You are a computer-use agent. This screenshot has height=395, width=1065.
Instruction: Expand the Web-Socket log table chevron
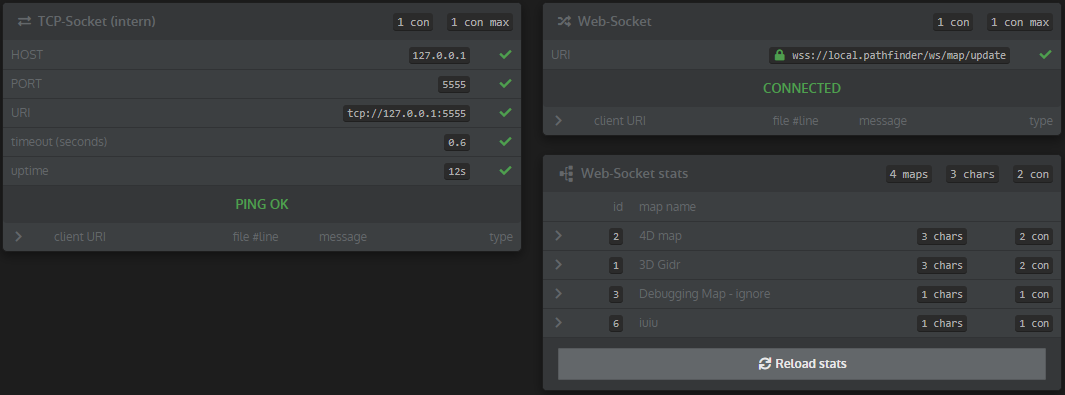[x=558, y=121]
